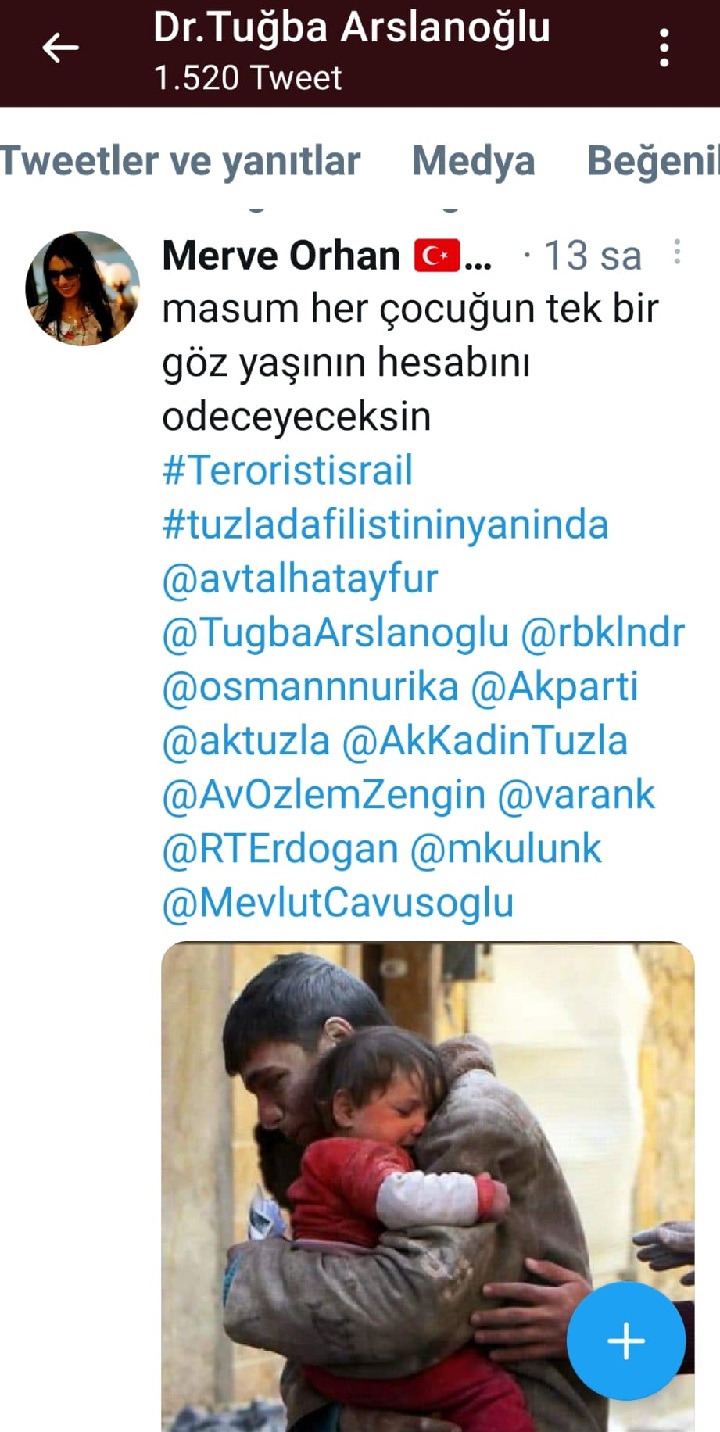
Task: Open Merve Orhan's profile picture
Action: 82,289
